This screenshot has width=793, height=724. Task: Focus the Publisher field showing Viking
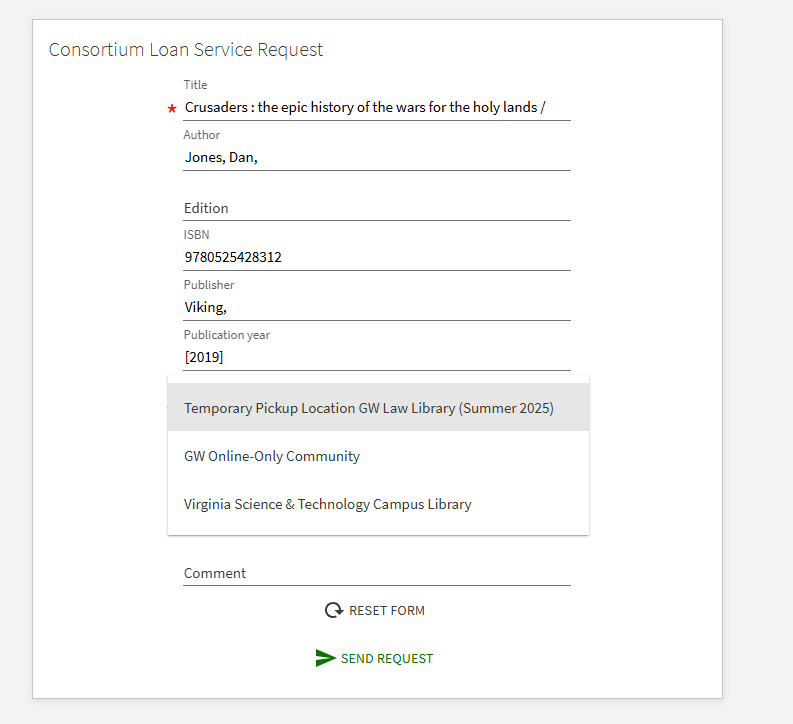point(376,307)
